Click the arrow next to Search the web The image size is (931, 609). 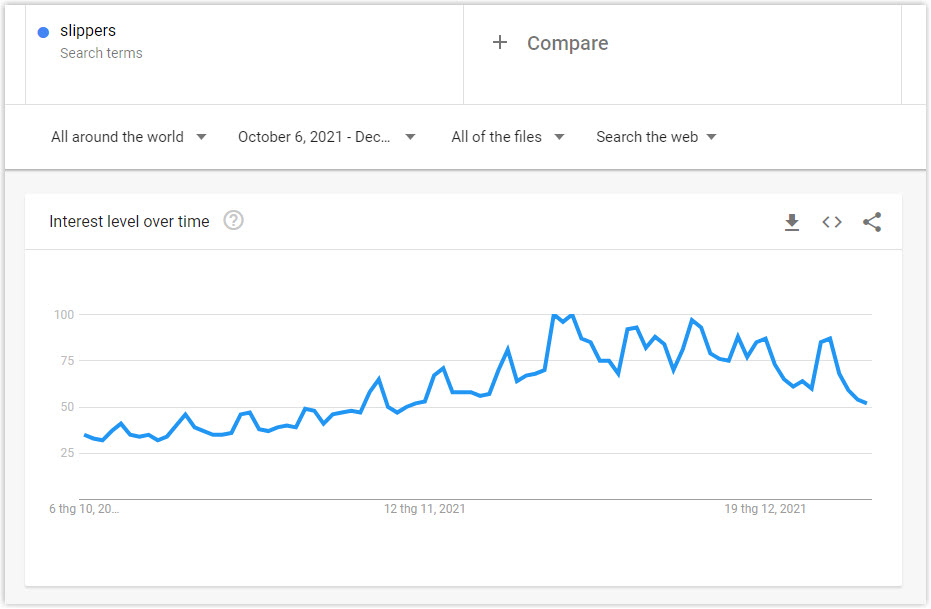point(711,137)
